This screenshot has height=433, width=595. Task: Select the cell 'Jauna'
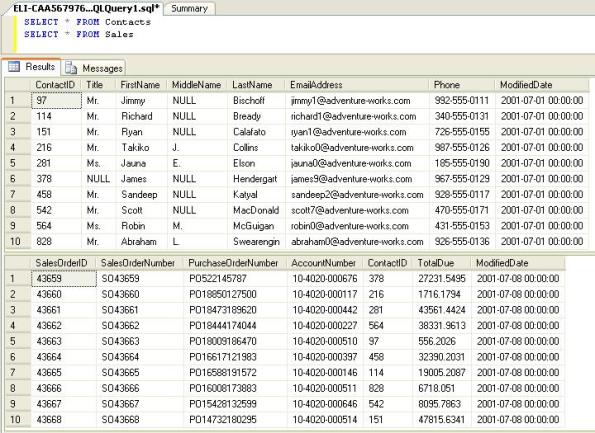(x=141, y=163)
